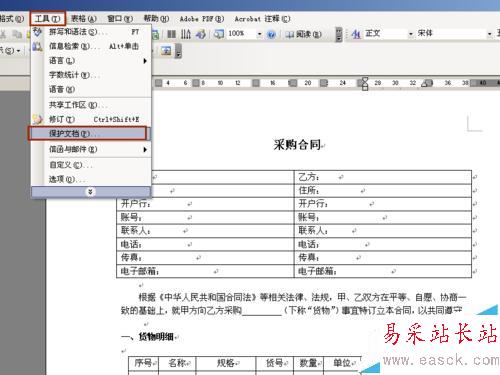Expand the 语言 (Language) submenu
This screenshot has width=500, height=375.
91,61
